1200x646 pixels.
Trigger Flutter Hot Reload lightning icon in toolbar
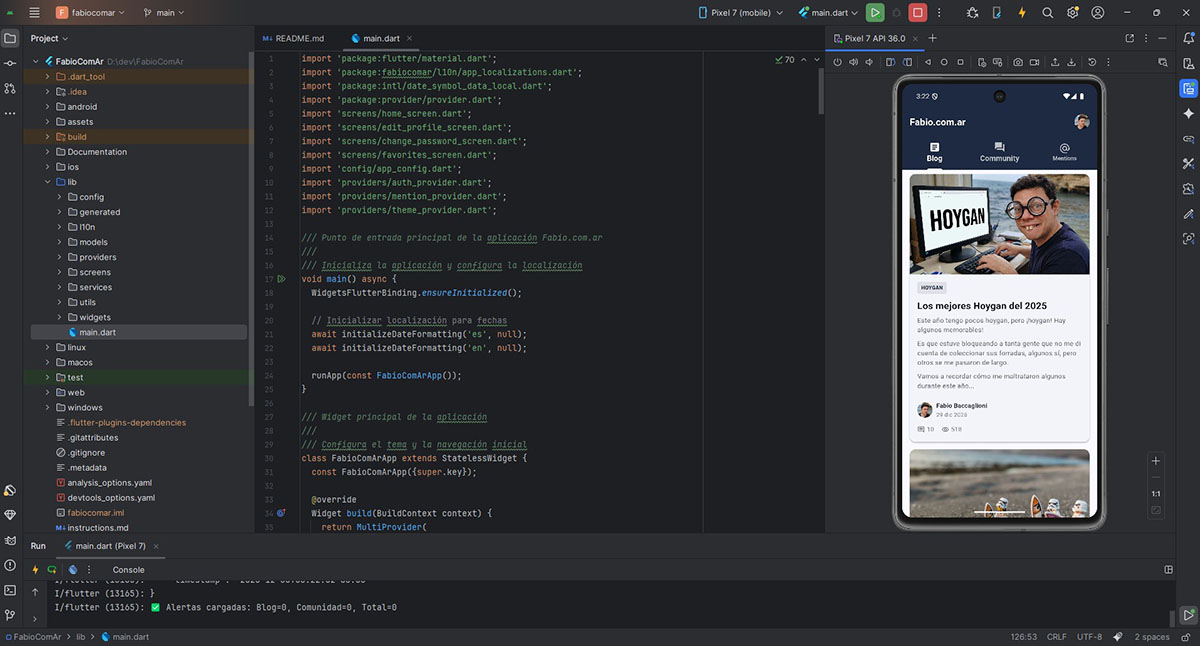pyautogui.click(x=1021, y=13)
